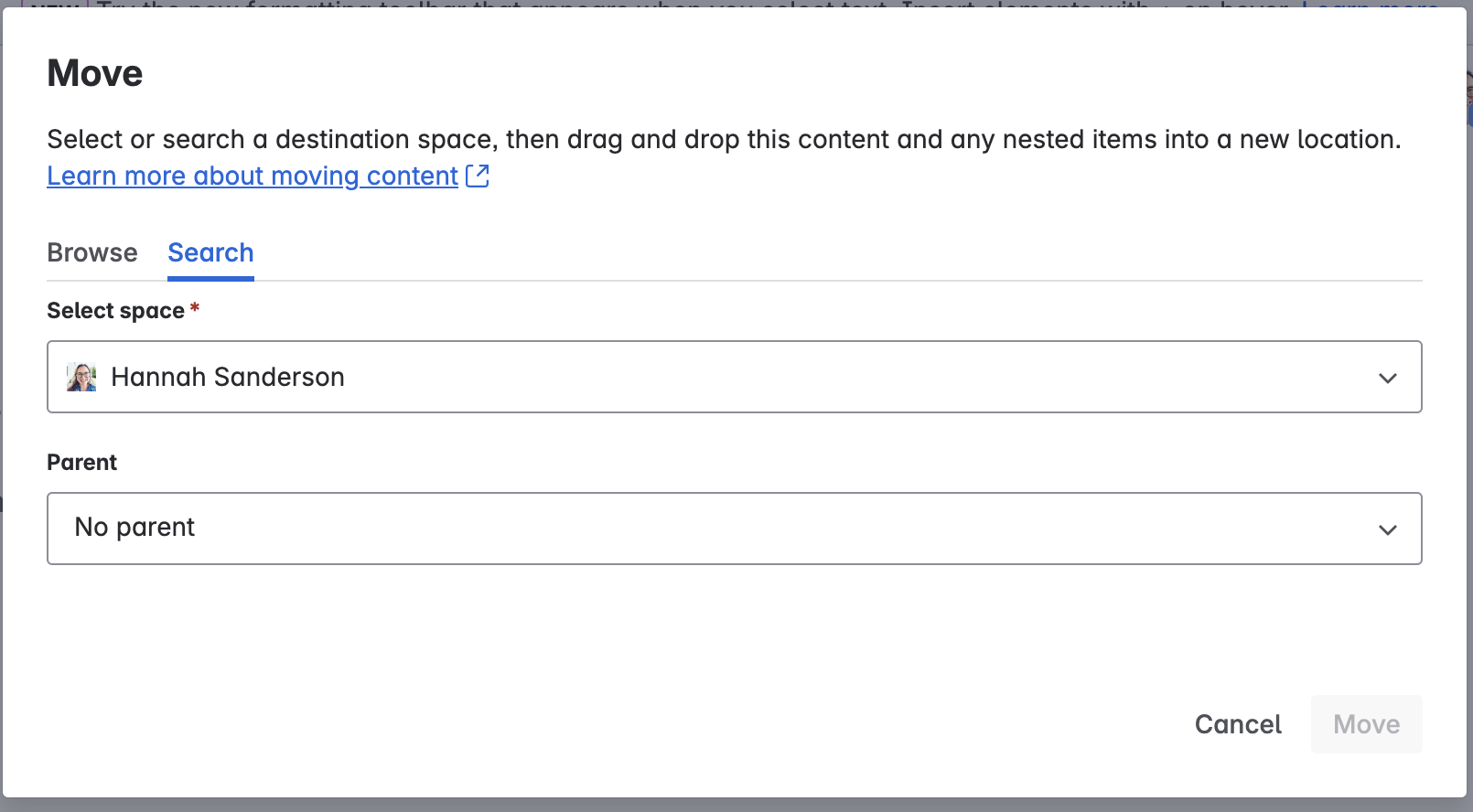Click the No parent text in Parent field
This screenshot has width=1473, height=812.
(x=134, y=528)
